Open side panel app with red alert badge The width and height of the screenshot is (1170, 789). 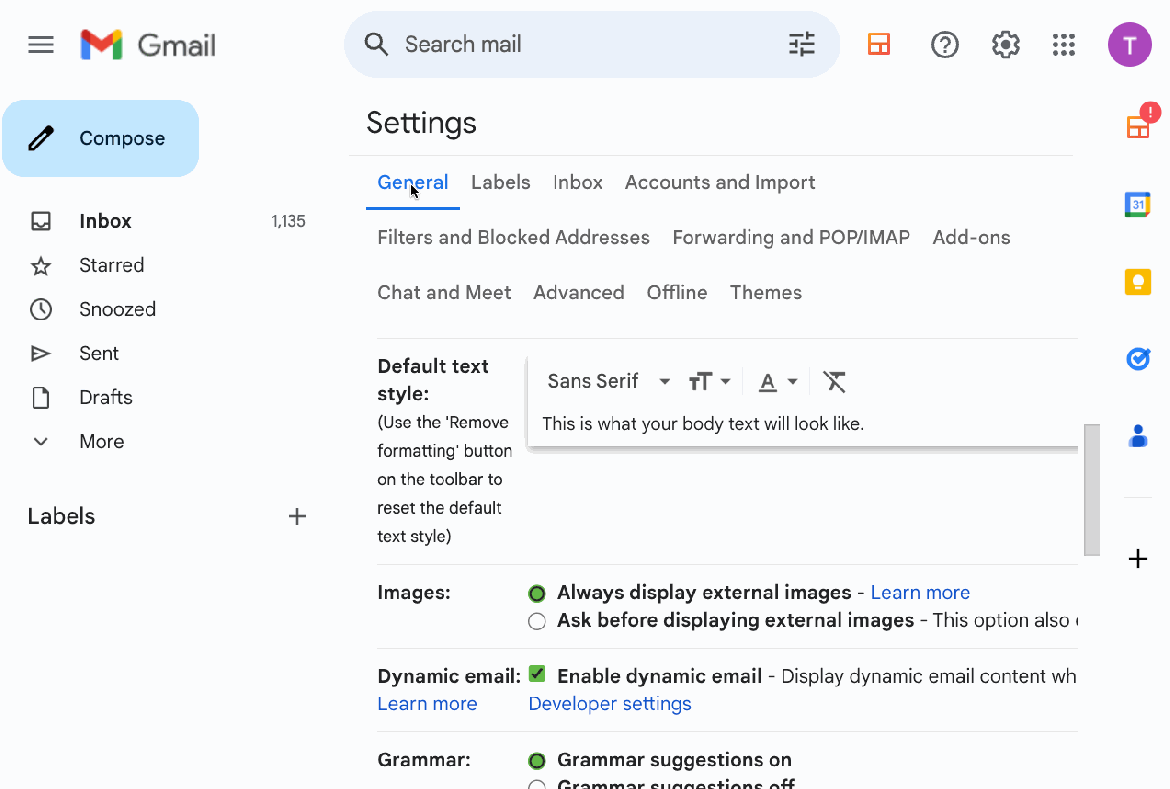(1139, 124)
